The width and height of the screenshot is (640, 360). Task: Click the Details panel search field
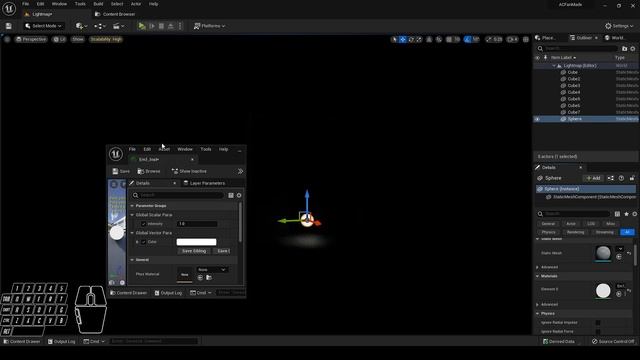(x=574, y=213)
